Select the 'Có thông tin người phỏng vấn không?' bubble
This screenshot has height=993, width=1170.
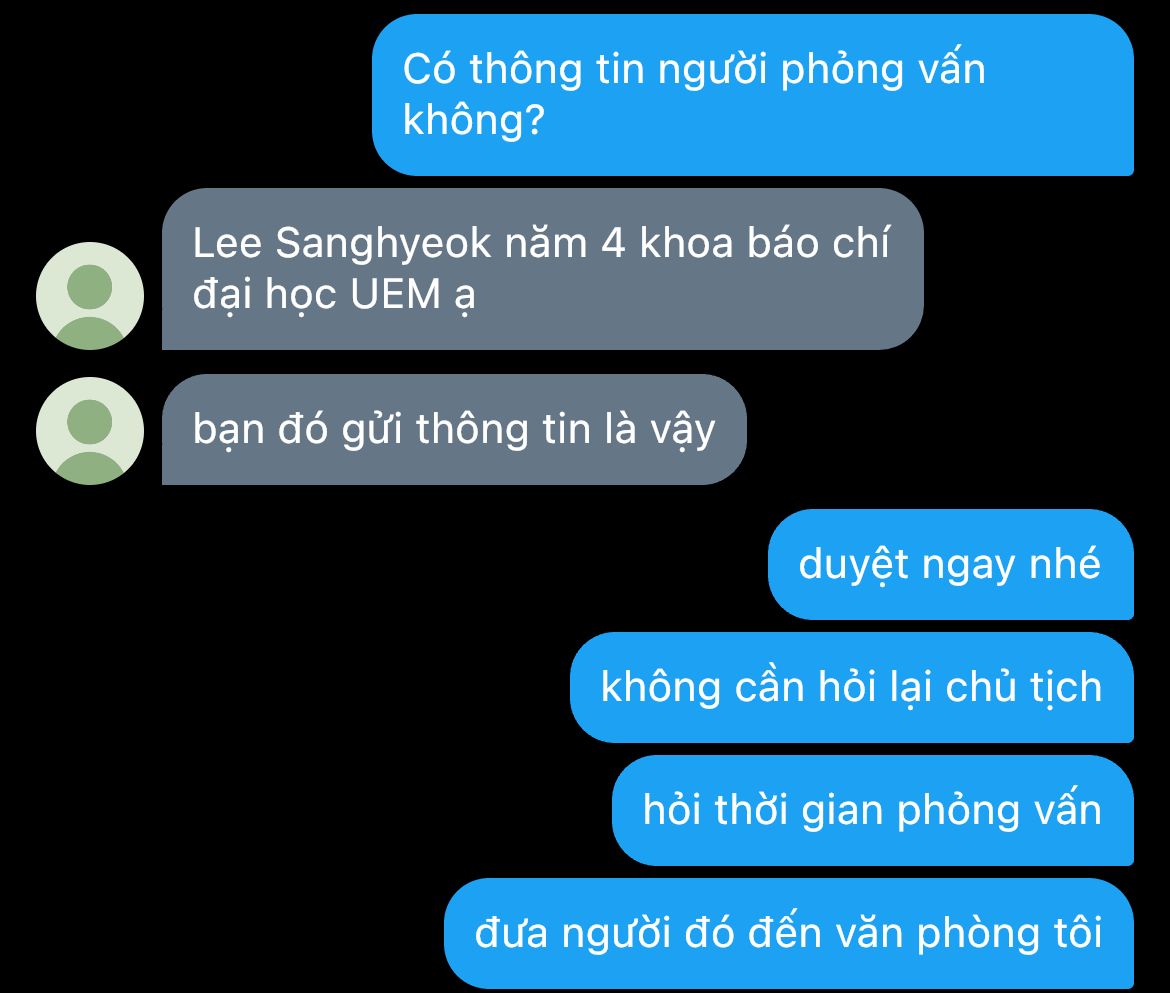(753, 95)
